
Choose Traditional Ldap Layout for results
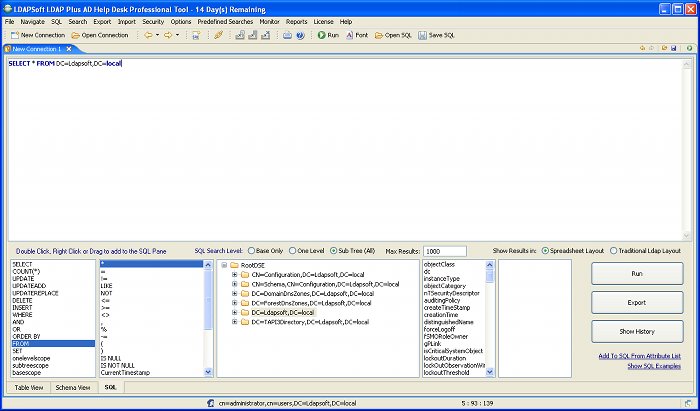(x=613, y=250)
